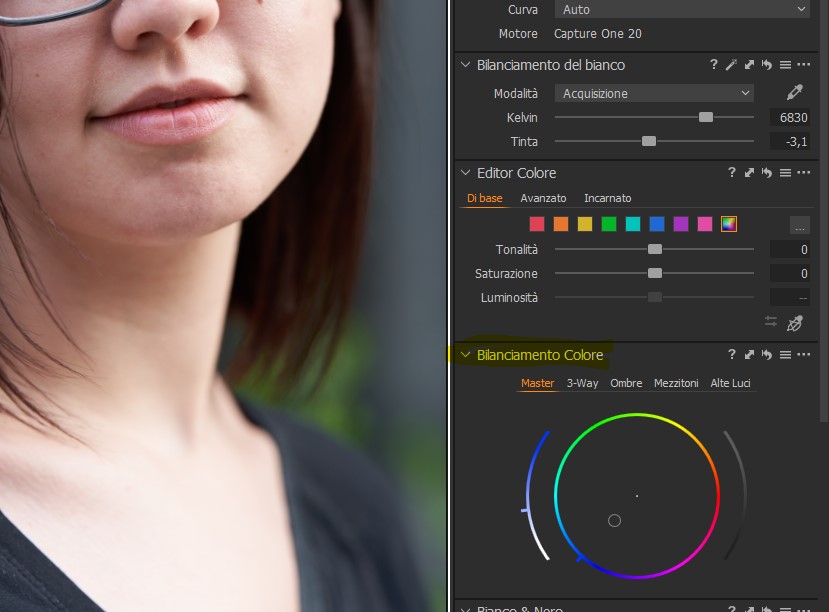Screen dimensions: 829x612
Task: Open presets list for Bilanciamento del bianco
Action: click(x=786, y=64)
